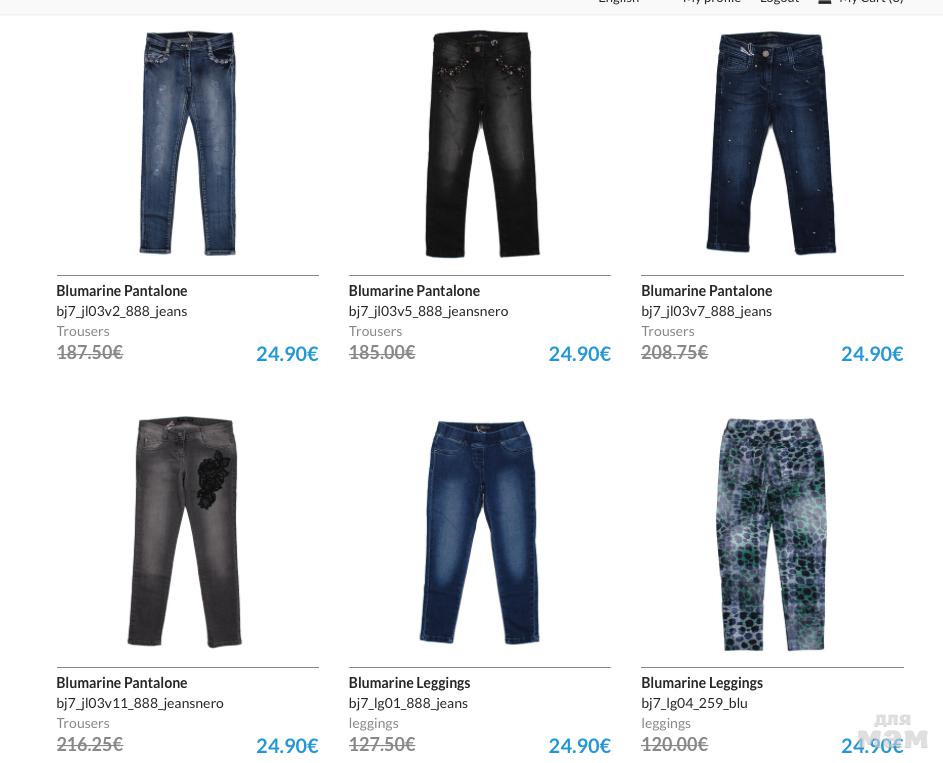
Task: Open the leopard print blu leggings picture
Action: pyautogui.click(x=770, y=534)
